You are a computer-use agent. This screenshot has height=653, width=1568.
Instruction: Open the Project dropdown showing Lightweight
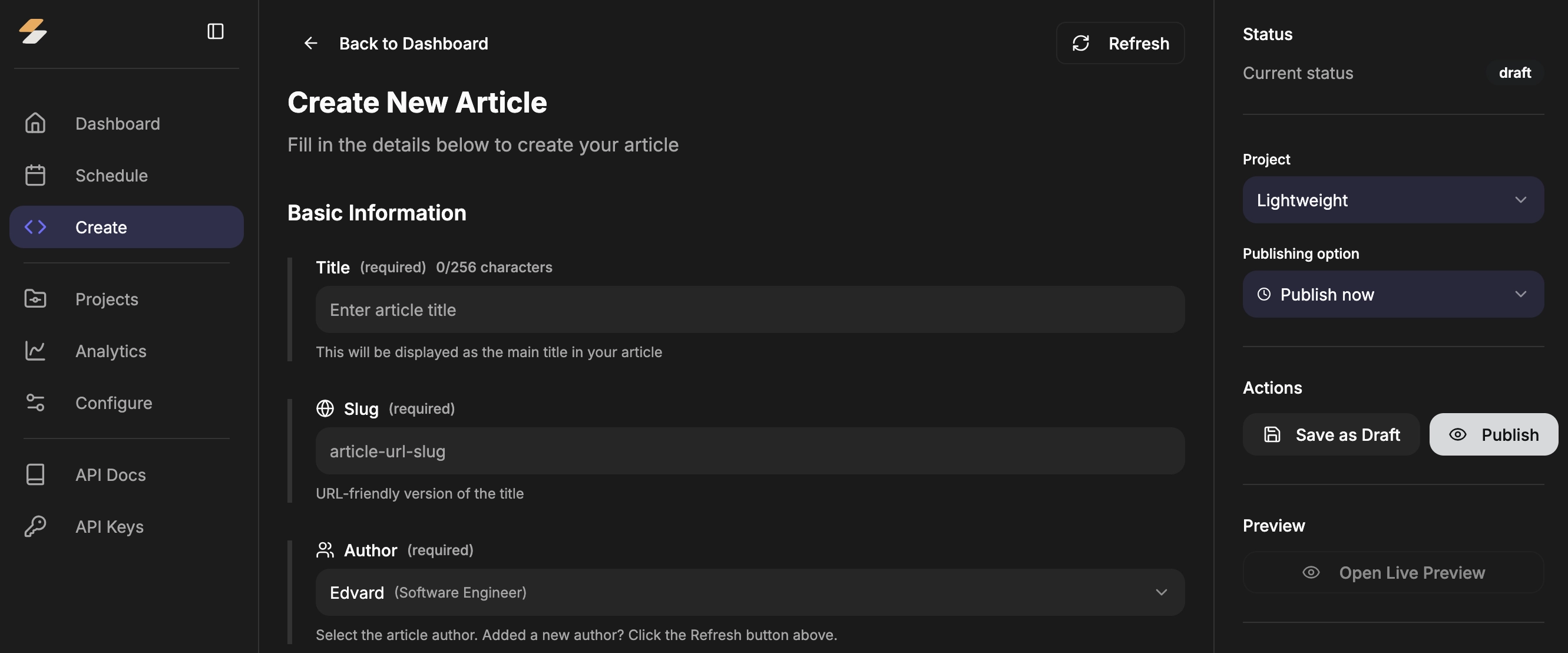point(1392,200)
